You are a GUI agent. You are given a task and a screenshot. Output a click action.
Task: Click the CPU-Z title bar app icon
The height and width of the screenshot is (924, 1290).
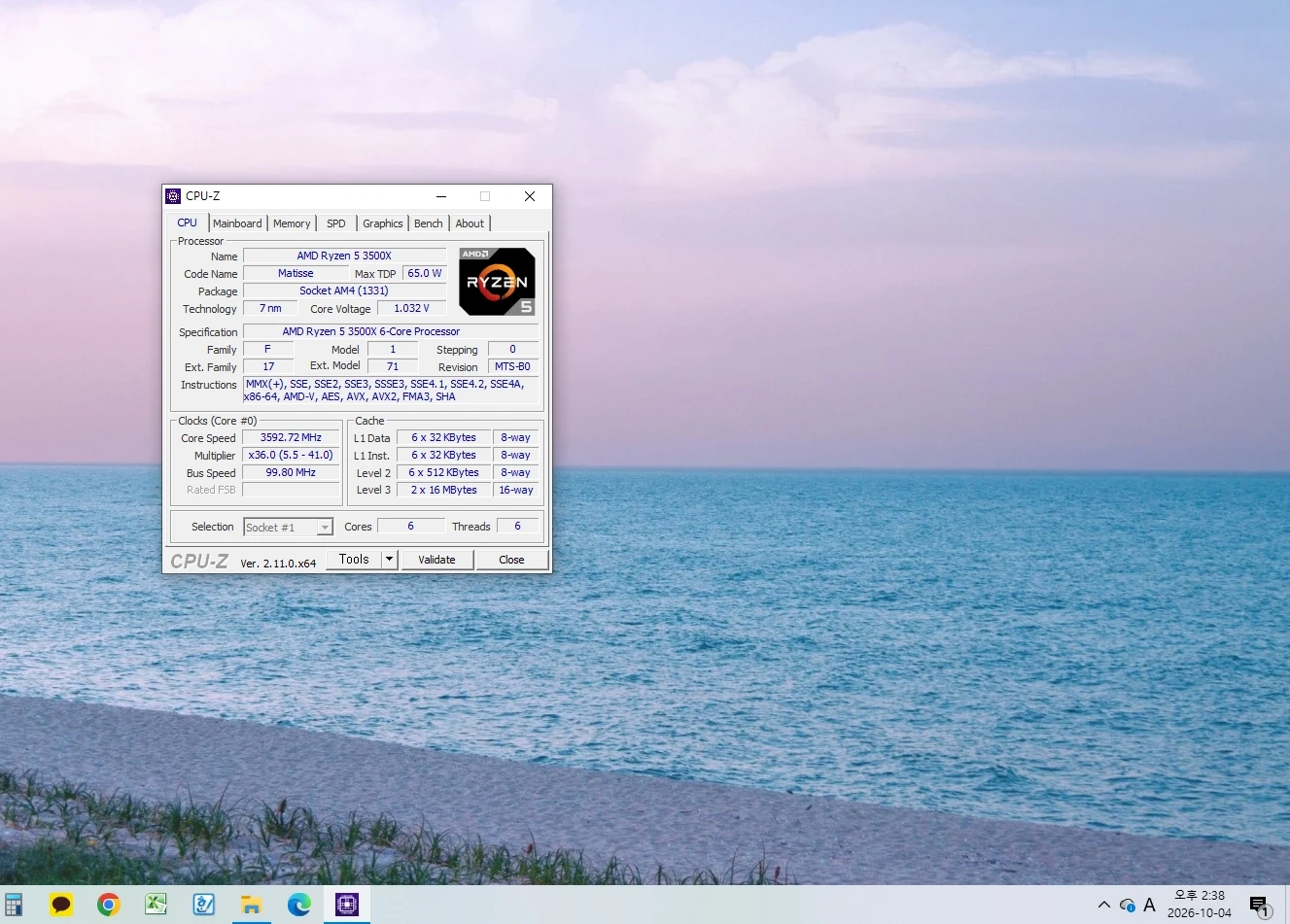(173, 196)
